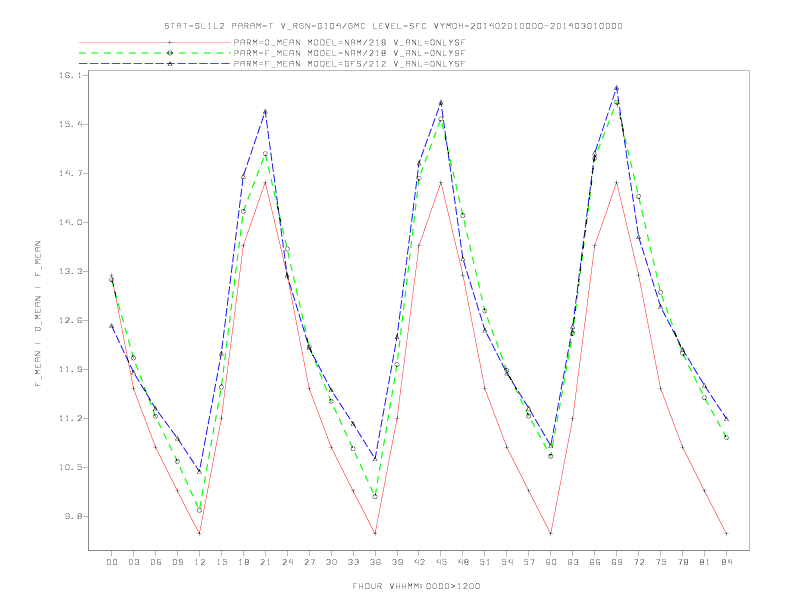Click x-axis tick label 42
The image size is (792, 612).
tap(419, 562)
